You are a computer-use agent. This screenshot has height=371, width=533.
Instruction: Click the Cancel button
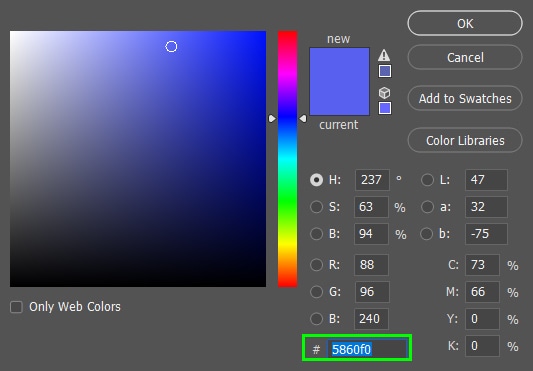465,57
